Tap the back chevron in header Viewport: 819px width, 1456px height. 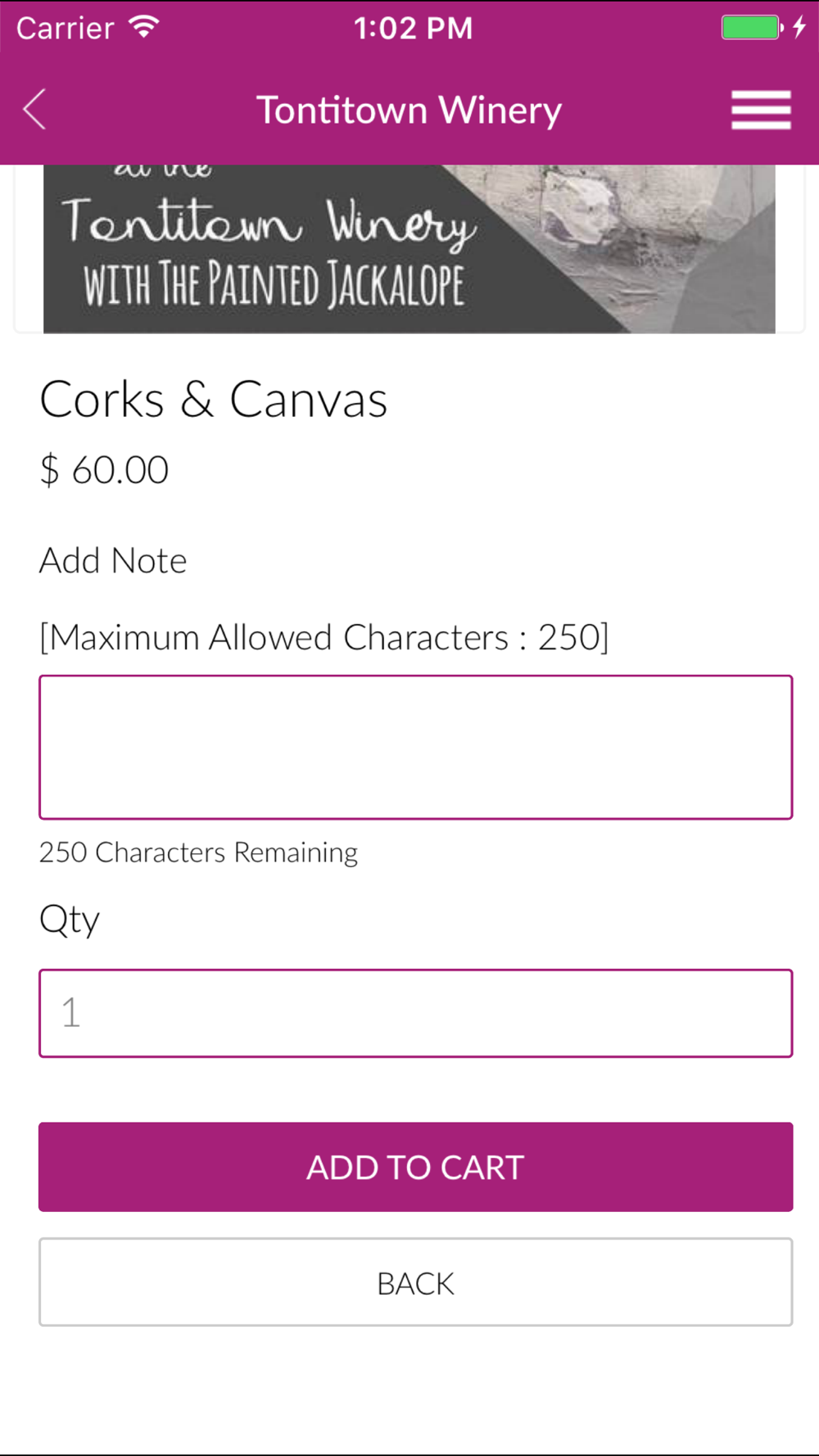pos(34,110)
